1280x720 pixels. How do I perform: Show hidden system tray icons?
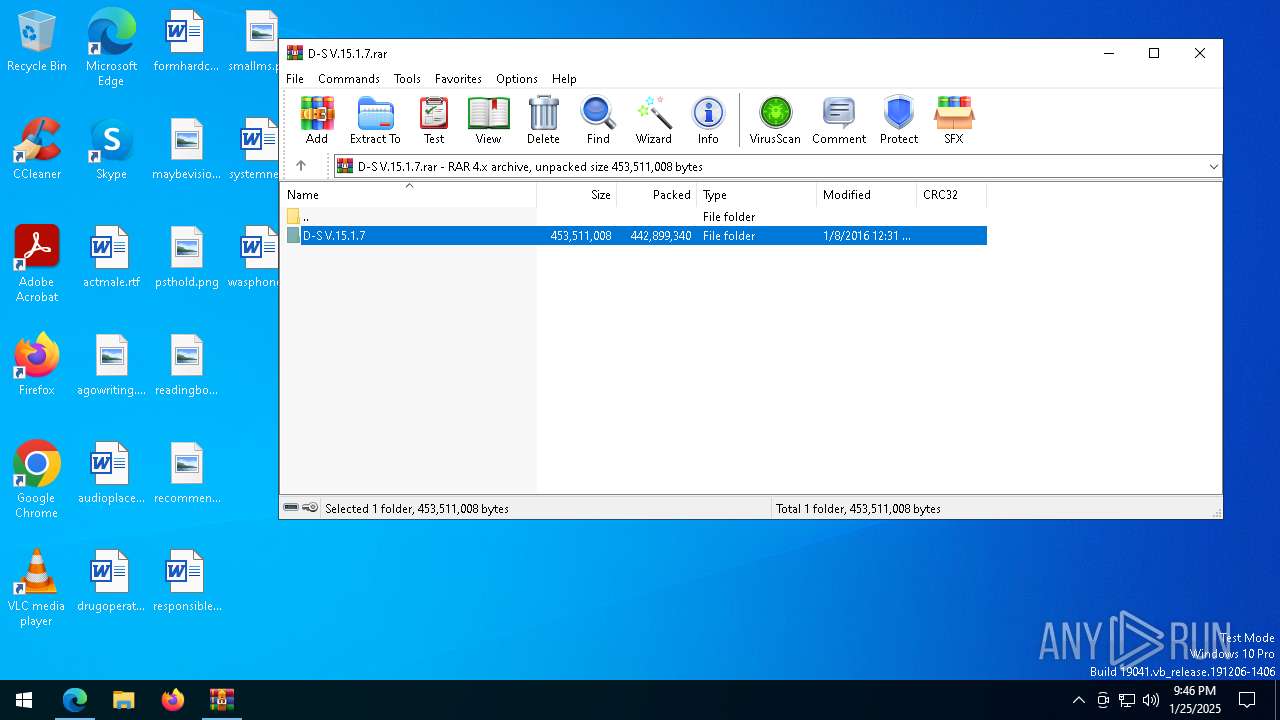point(1078,700)
